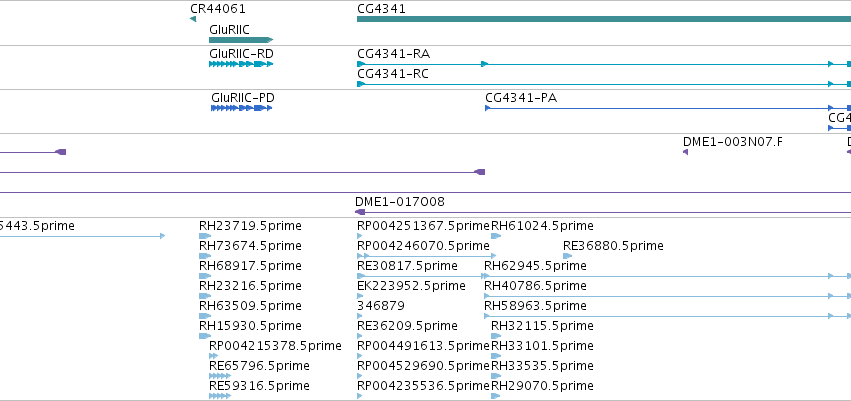The height and width of the screenshot is (401, 851).
Task: Select the RH23719.5prime EST arrow
Action: coord(205,236)
